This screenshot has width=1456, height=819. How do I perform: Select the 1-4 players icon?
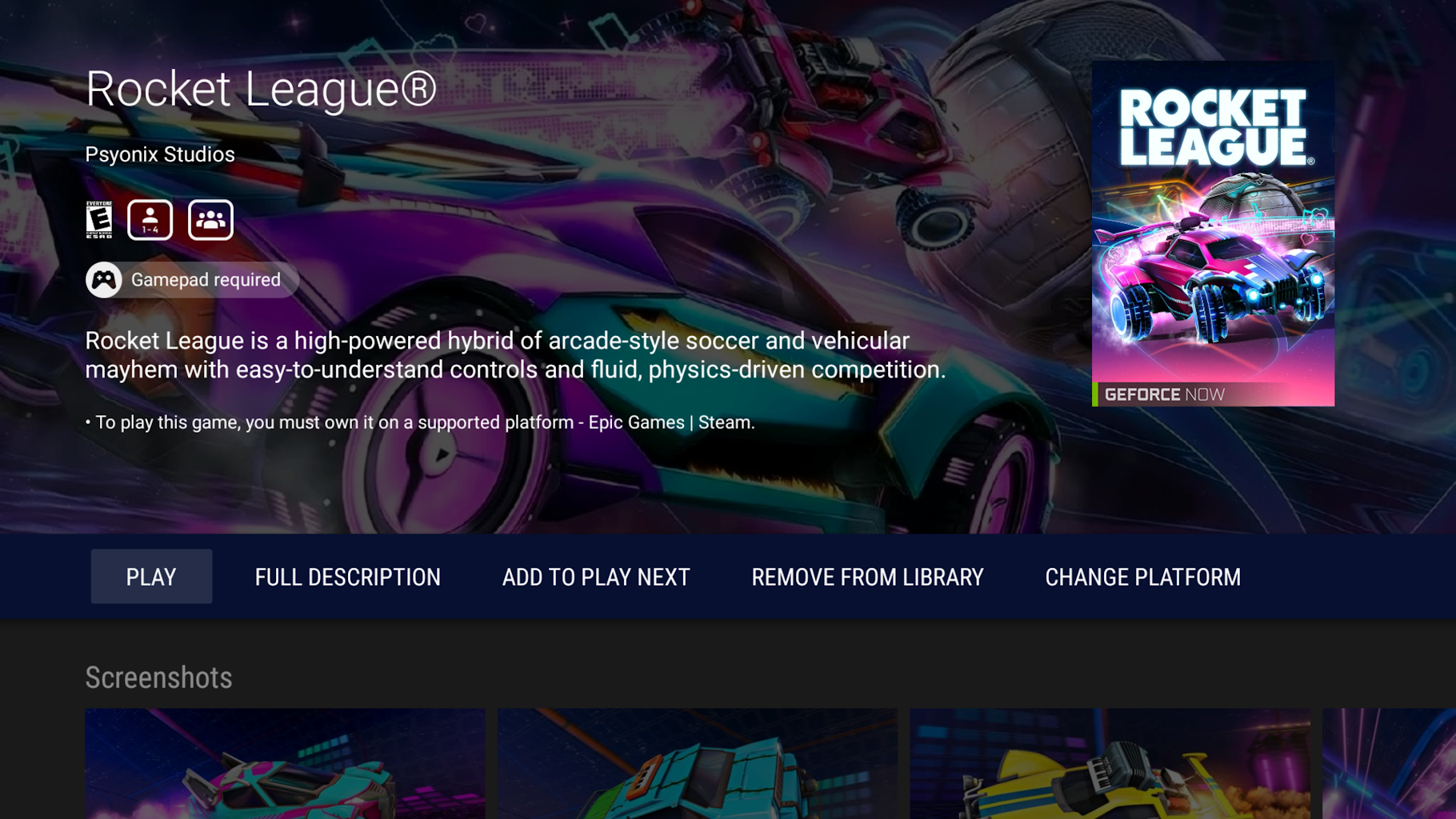tap(150, 220)
